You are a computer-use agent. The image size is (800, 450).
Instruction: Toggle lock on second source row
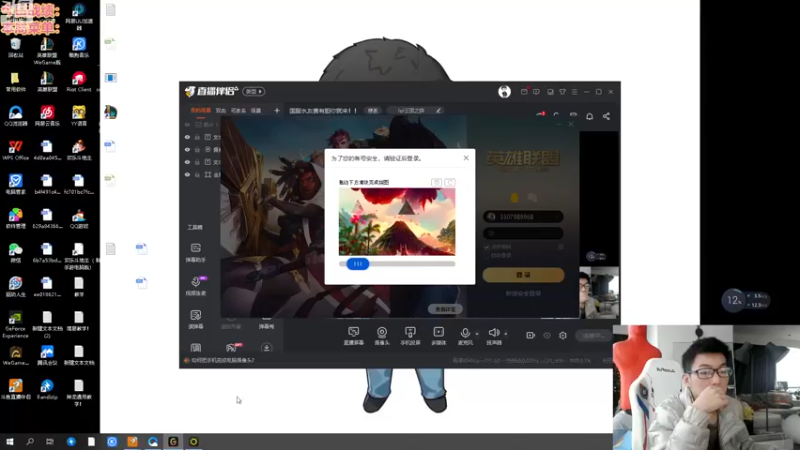click(197, 149)
